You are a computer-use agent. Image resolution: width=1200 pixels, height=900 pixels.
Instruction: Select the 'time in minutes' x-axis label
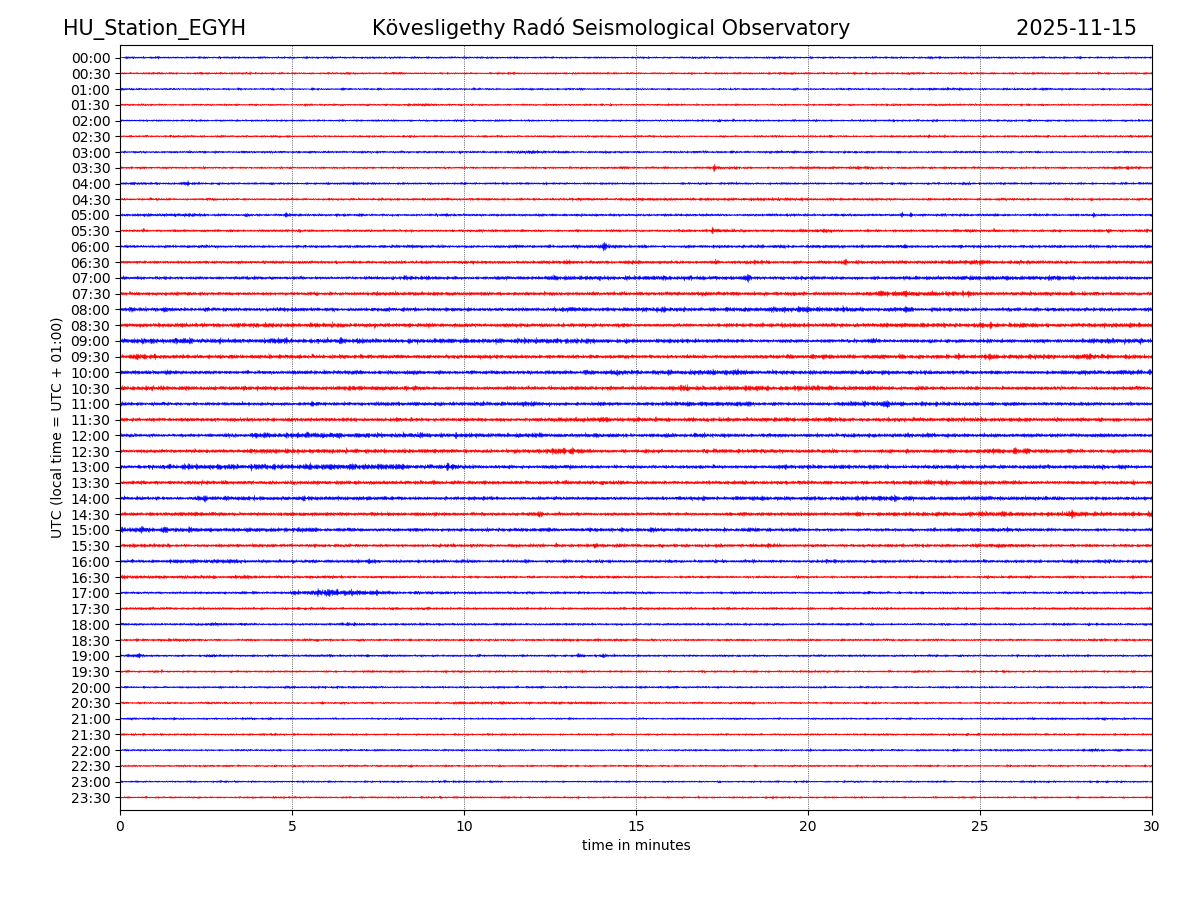coord(636,846)
